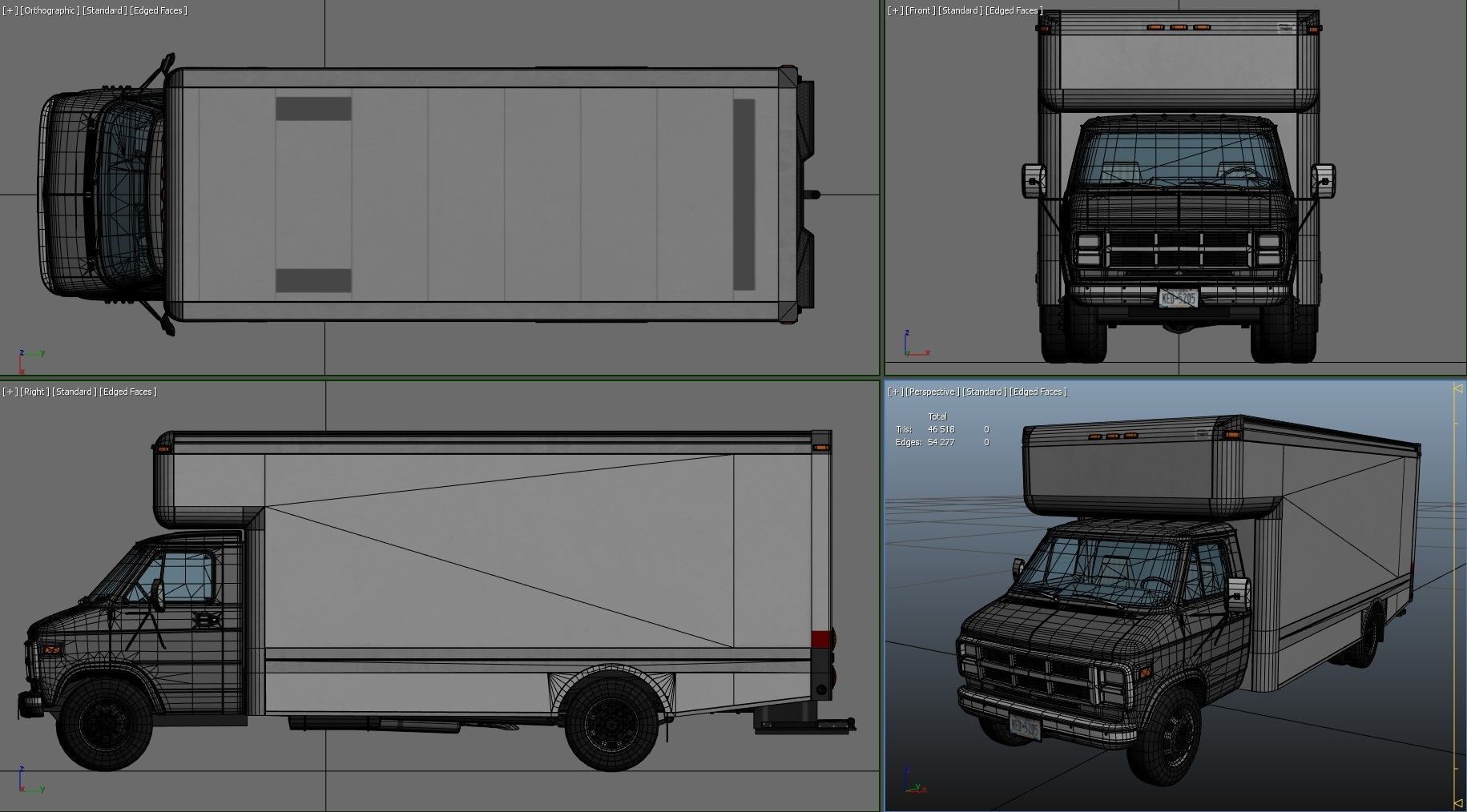The width and height of the screenshot is (1467, 812).
Task: Click [Standard] label in the Right viewport
Action: 75,392
